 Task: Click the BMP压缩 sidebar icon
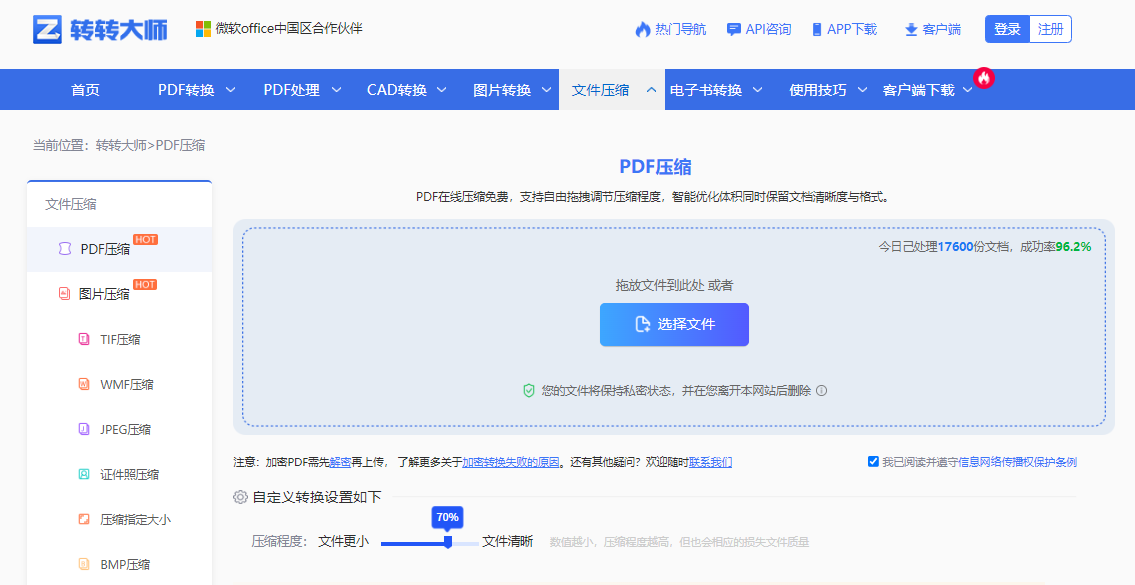[84, 564]
